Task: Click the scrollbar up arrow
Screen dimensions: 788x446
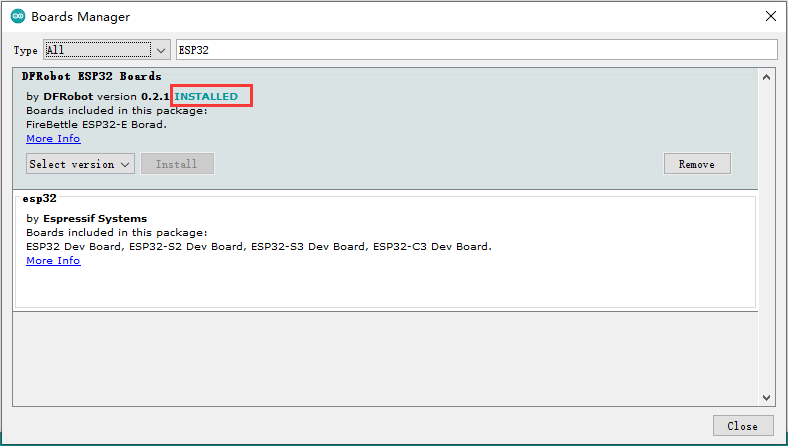Action: click(x=766, y=77)
